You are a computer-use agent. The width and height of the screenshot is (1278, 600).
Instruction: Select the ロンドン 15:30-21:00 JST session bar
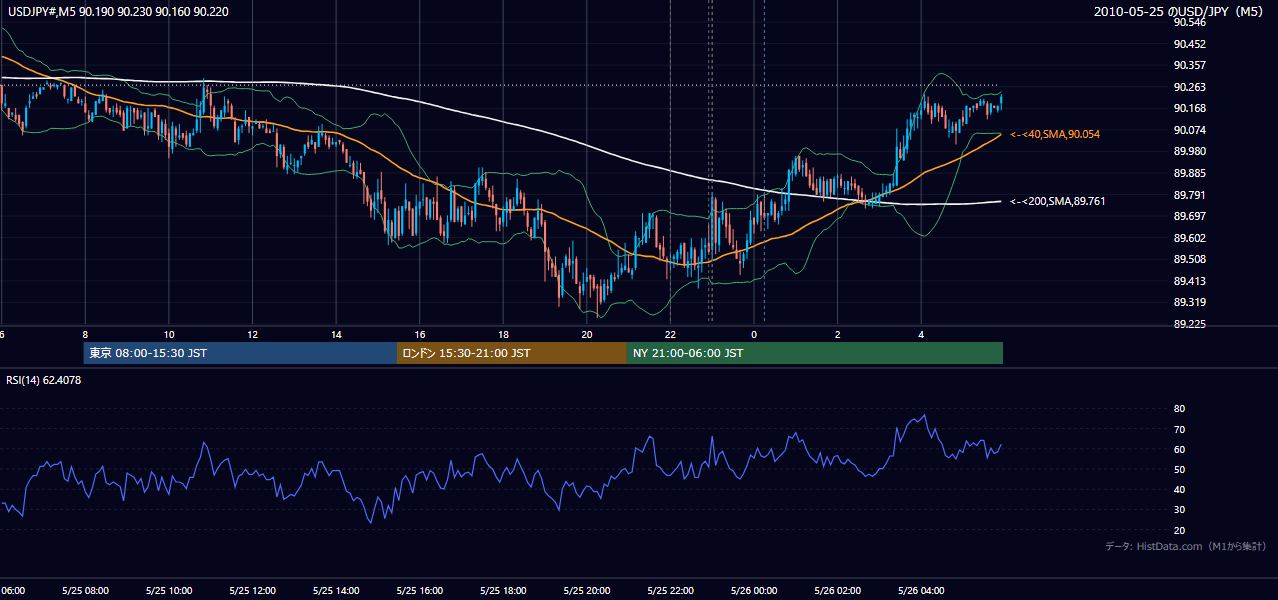512,353
